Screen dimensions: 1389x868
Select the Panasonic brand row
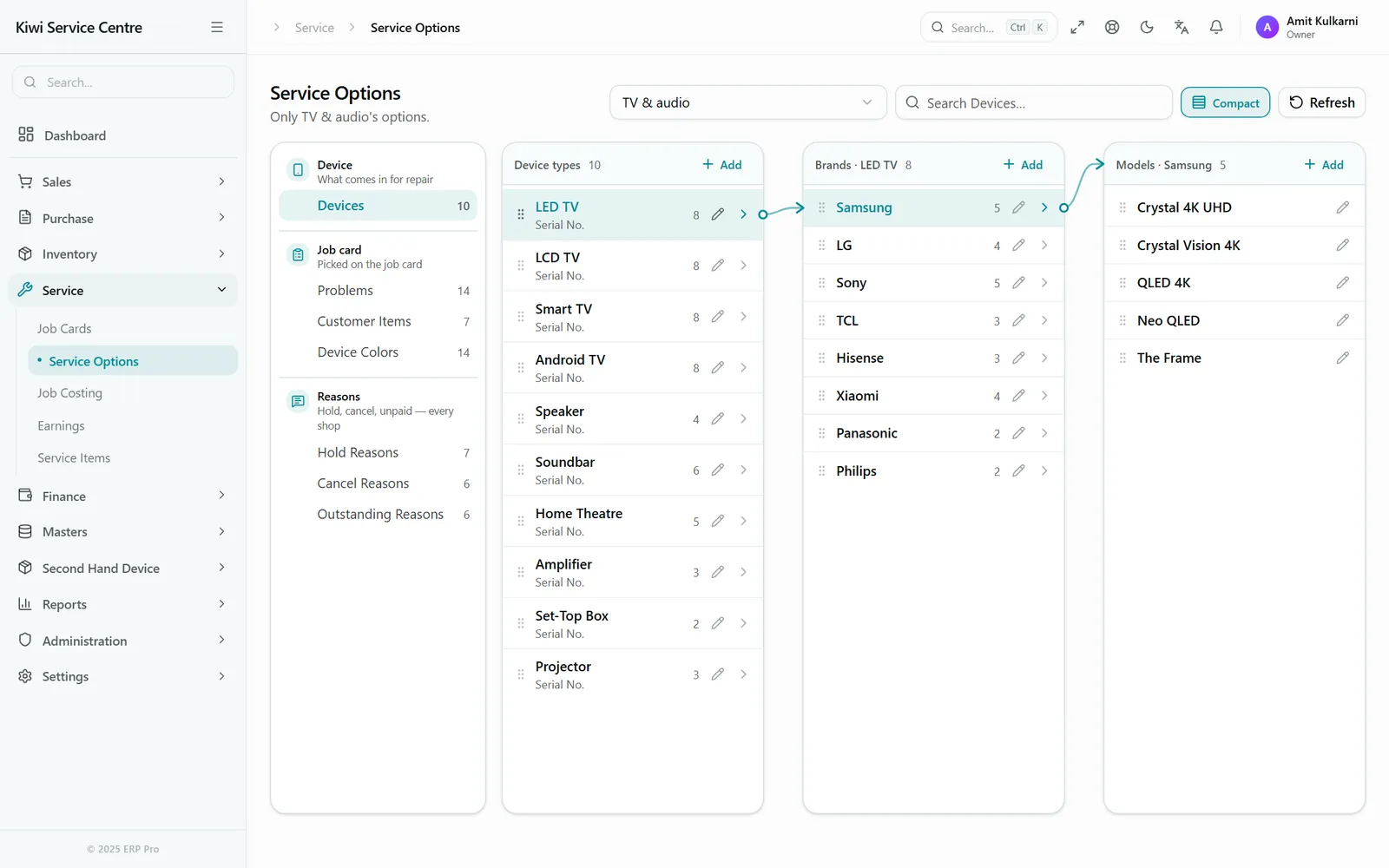point(933,433)
